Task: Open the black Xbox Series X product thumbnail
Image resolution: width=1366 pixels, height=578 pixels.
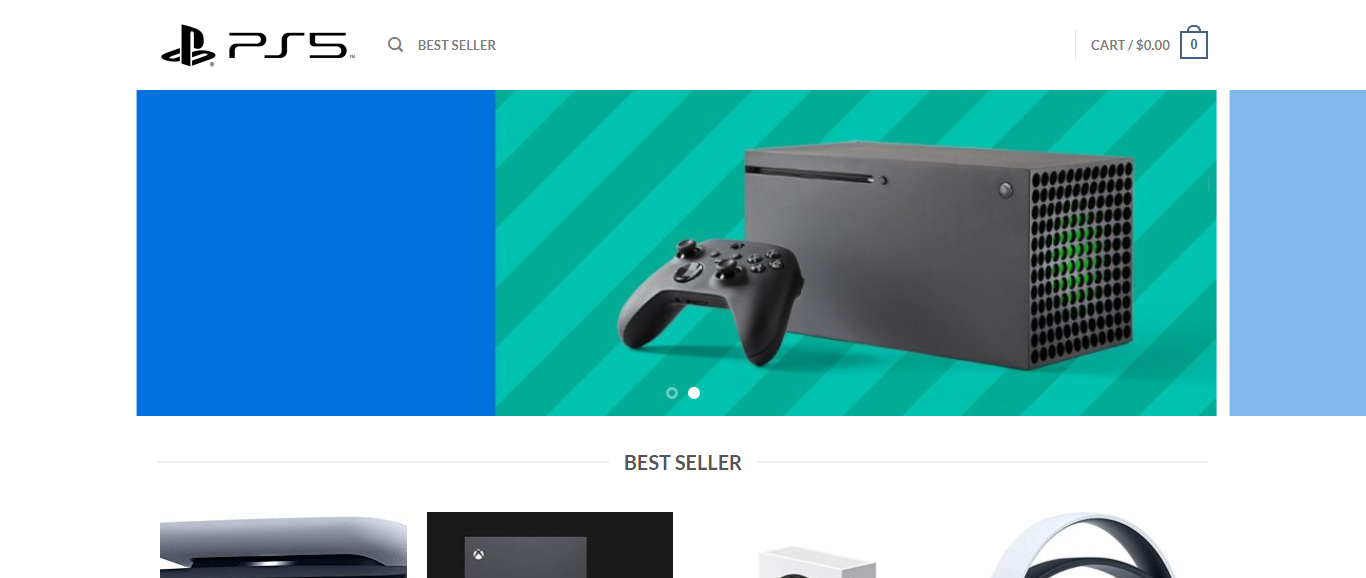Action: pos(550,545)
